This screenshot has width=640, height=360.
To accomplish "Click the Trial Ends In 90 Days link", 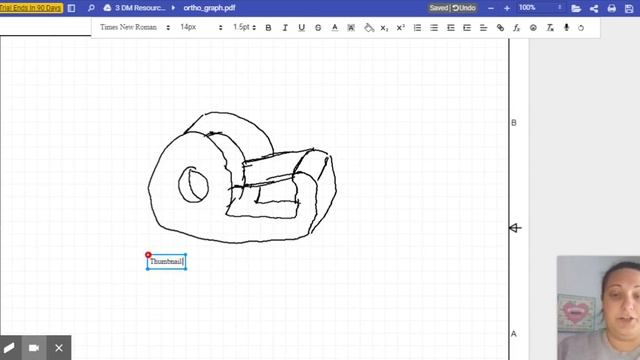I will tap(31, 8).
